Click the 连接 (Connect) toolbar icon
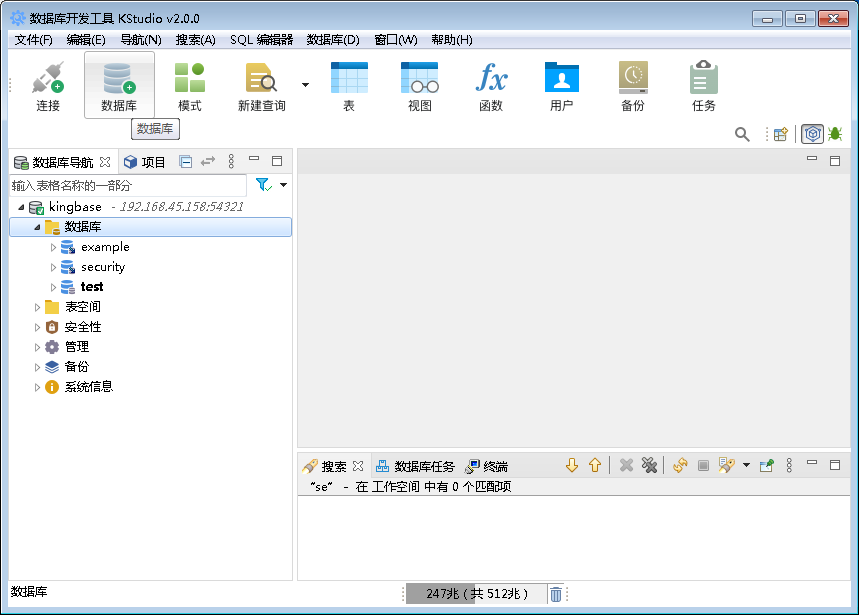The height and width of the screenshot is (615, 859). 47,85
